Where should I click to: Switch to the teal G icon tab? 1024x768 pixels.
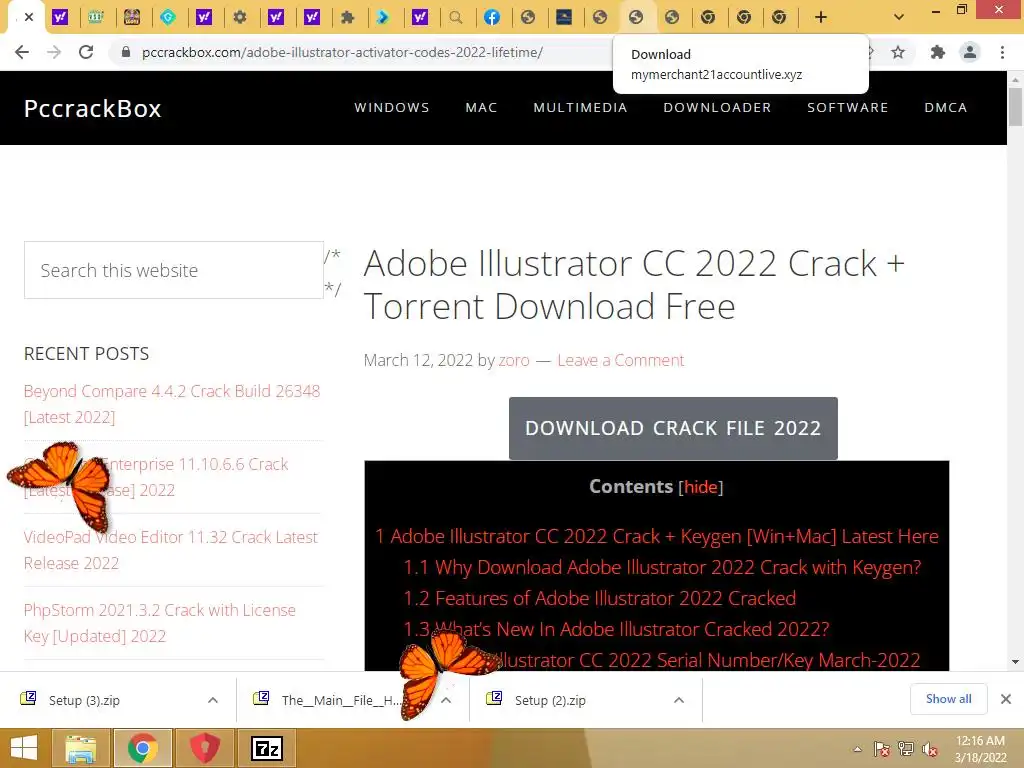click(x=168, y=17)
